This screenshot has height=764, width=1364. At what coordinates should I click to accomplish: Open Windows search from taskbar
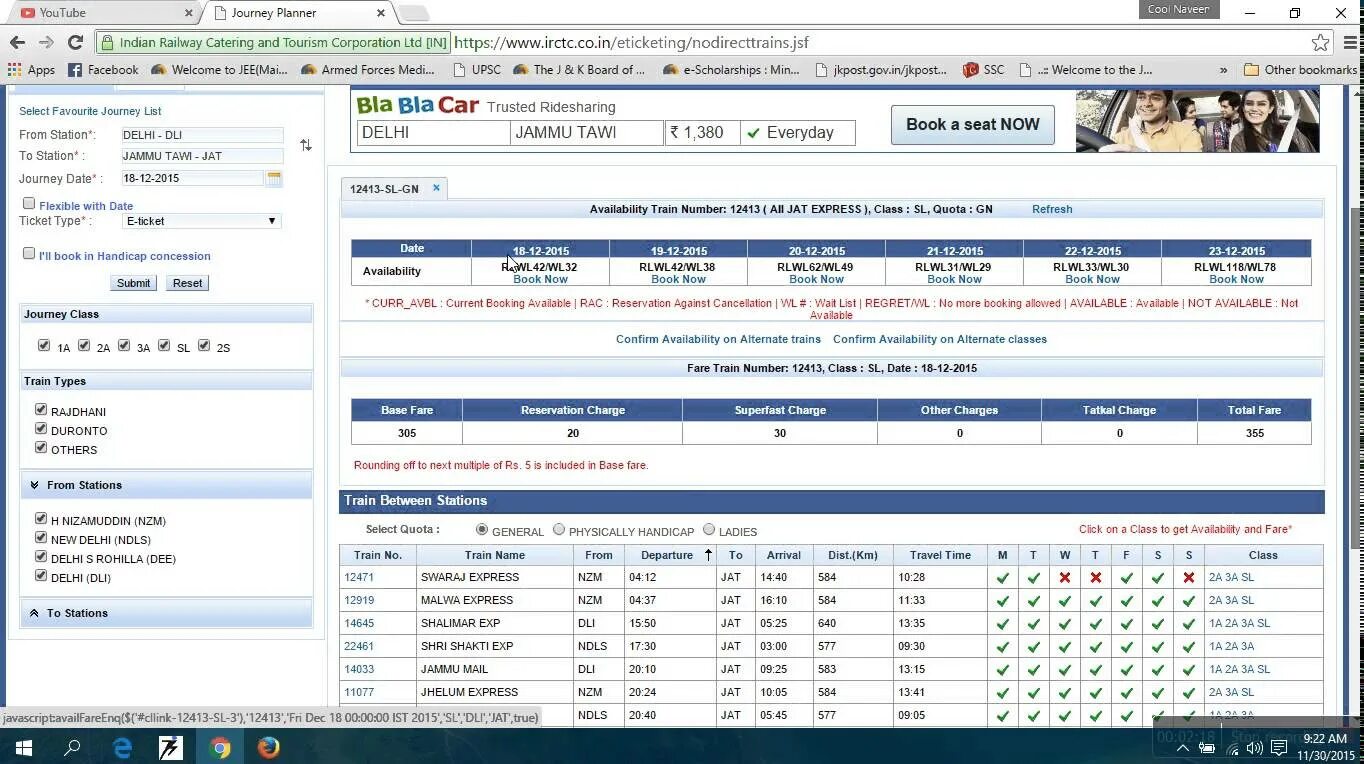[x=72, y=747]
